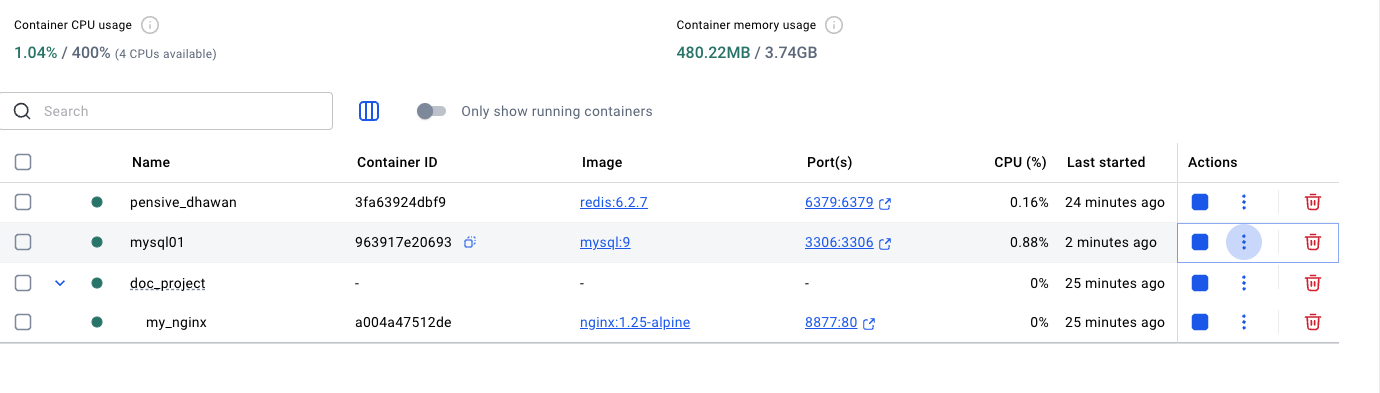Image resolution: width=1380 pixels, height=393 pixels.
Task: Select the my_nginx checkbox
Action: point(23,322)
